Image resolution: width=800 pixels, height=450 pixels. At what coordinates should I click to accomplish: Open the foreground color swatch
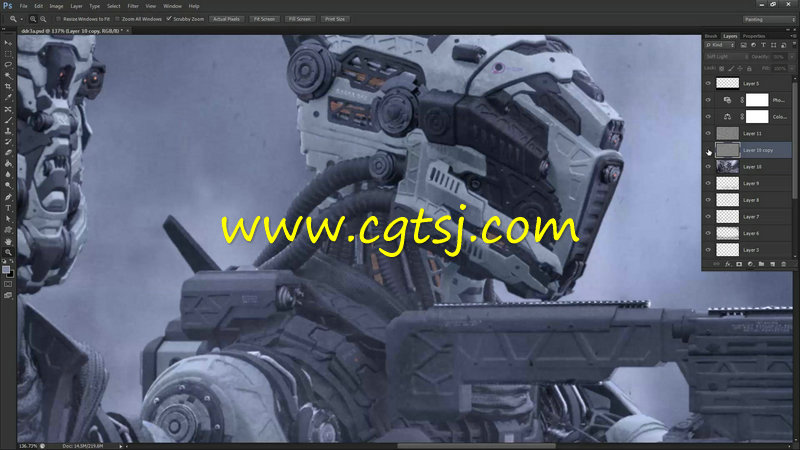(6, 269)
